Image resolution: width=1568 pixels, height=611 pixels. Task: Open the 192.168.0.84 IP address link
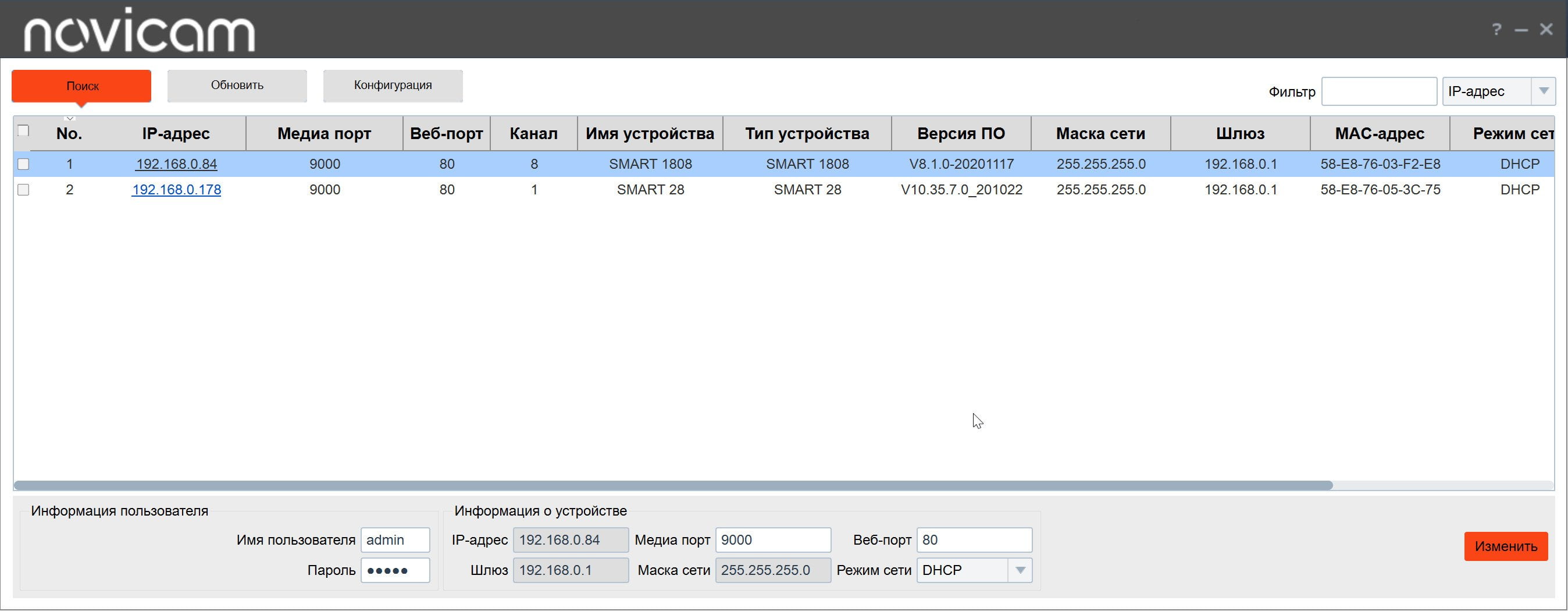[176, 164]
